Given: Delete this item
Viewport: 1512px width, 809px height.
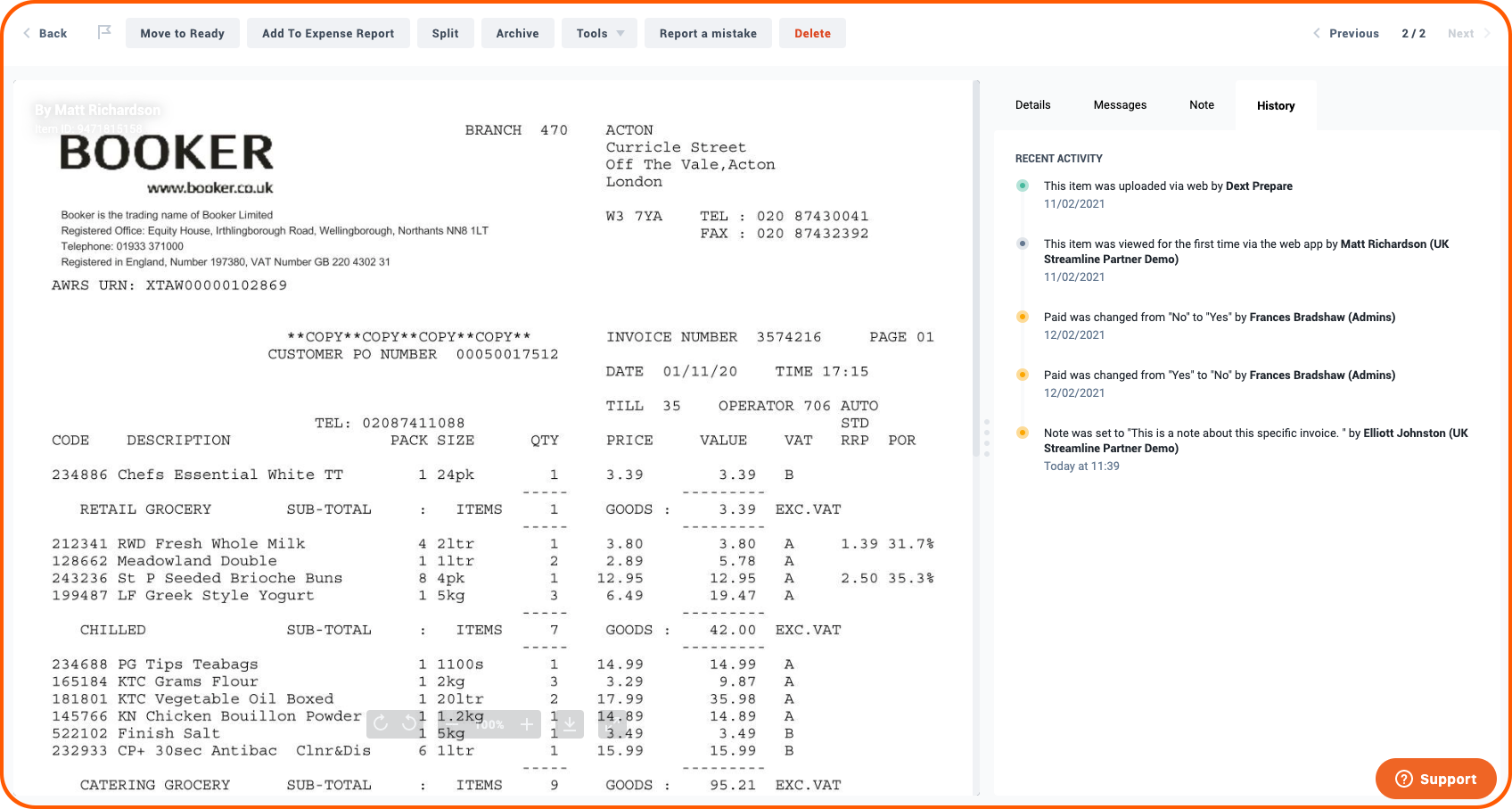Looking at the screenshot, I should tap(812, 33).
